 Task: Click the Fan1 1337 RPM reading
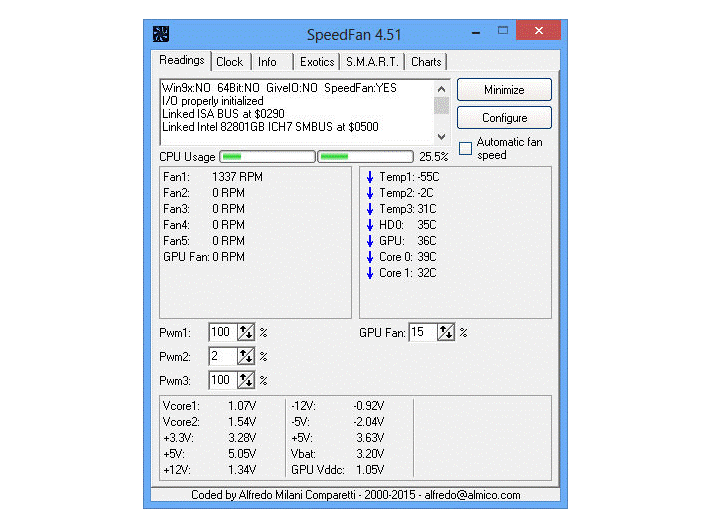pyautogui.click(x=213, y=177)
